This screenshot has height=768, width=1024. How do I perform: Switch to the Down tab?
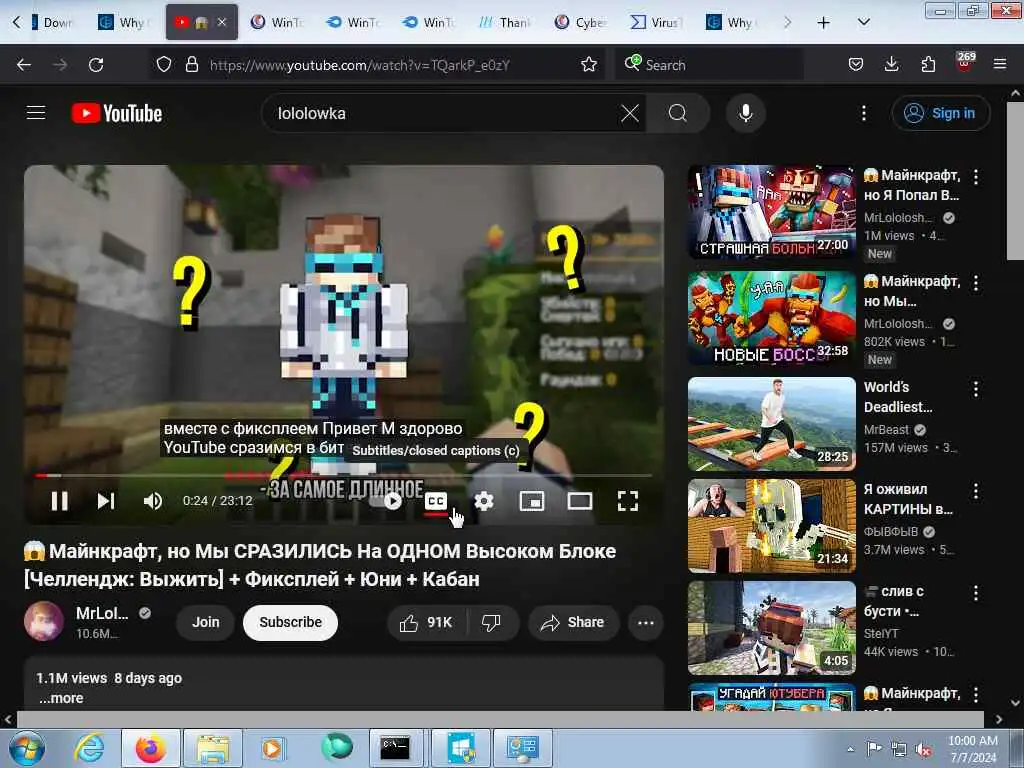pyautogui.click(x=52, y=23)
